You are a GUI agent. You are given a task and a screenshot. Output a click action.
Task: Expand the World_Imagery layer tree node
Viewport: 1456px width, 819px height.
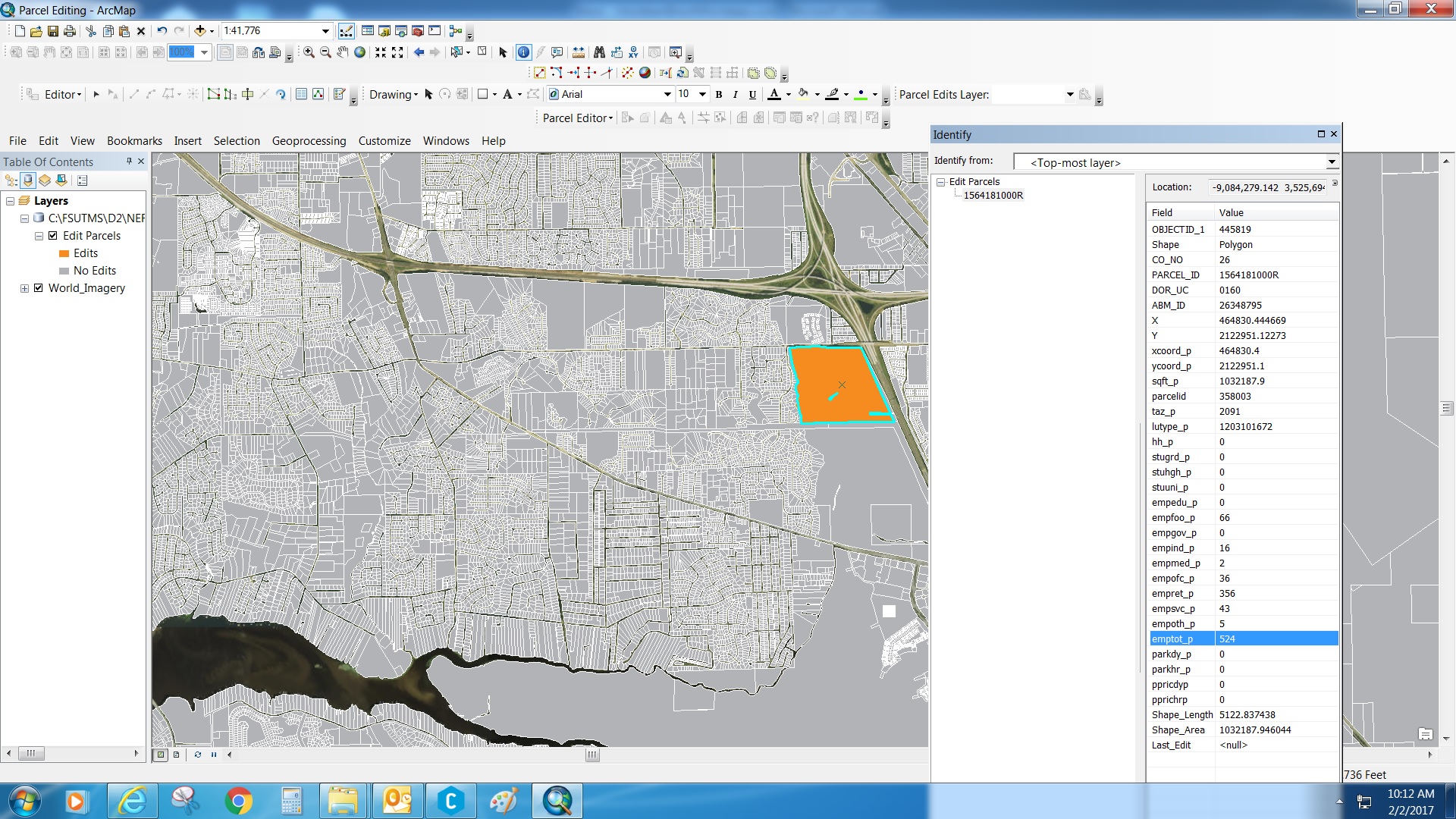pos(24,288)
